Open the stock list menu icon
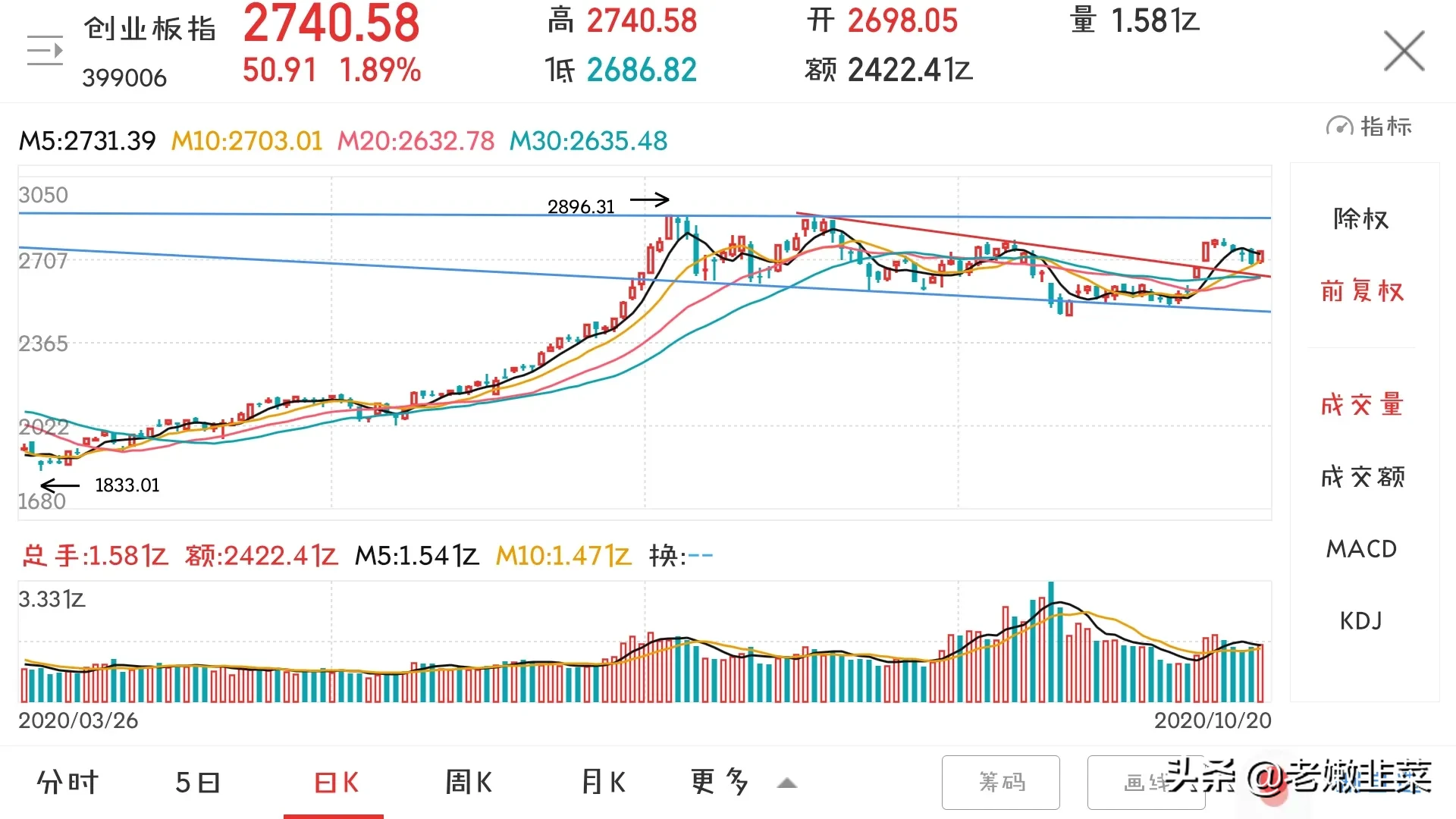The width and height of the screenshot is (1456, 819). coord(45,51)
